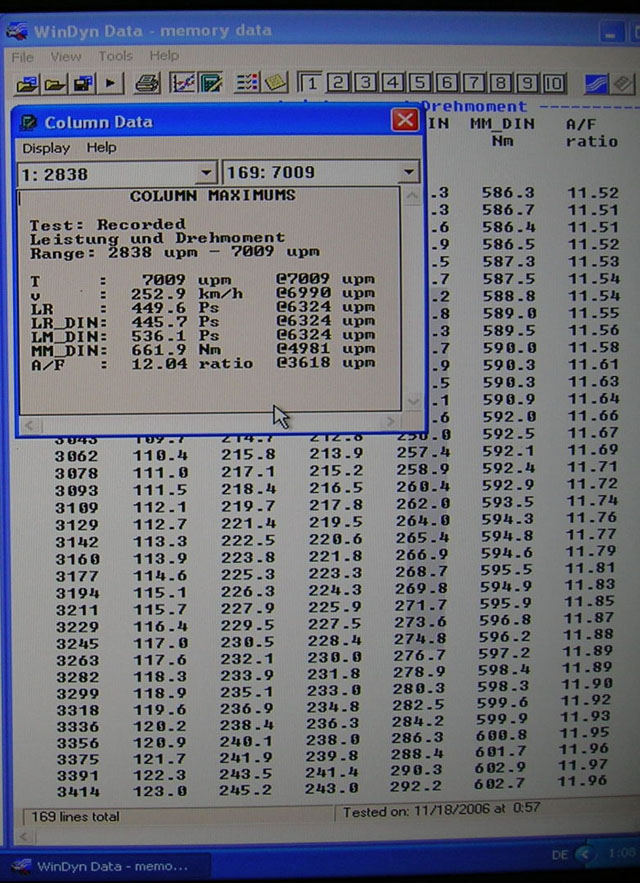
Task: Select page button 10 in toolbar
Action: (554, 83)
